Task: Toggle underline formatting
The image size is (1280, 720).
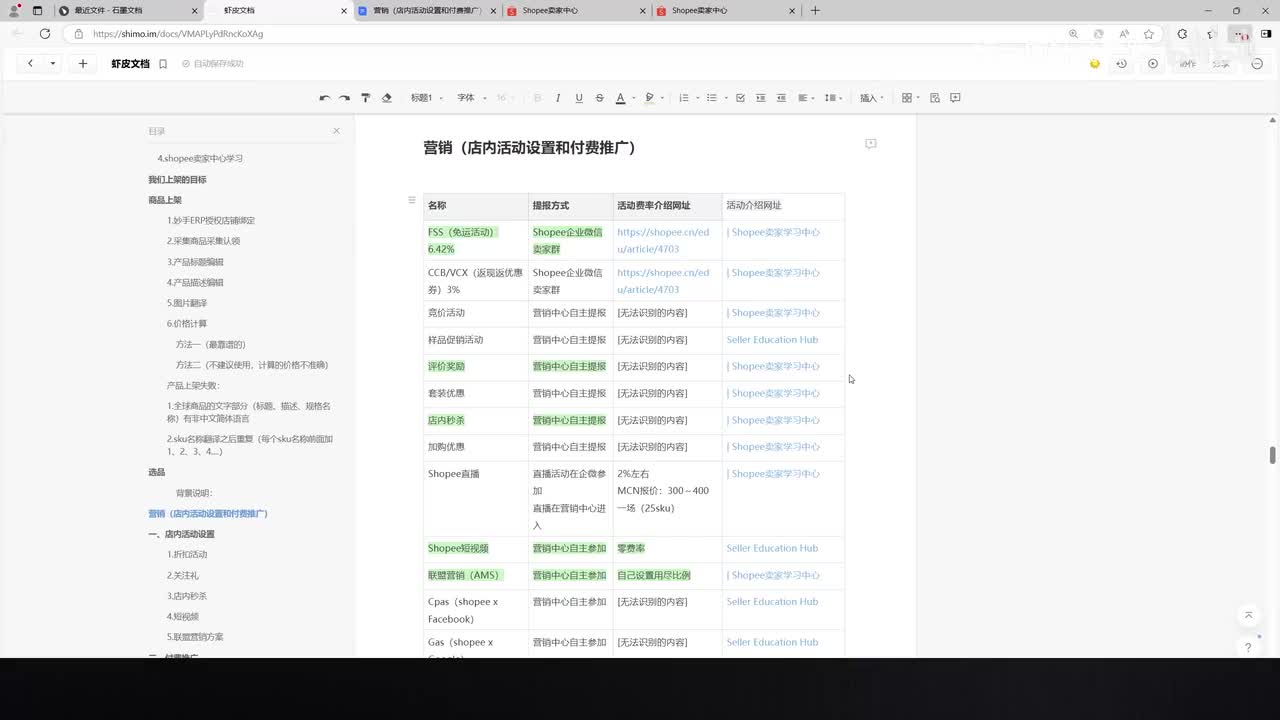Action: tap(579, 98)
